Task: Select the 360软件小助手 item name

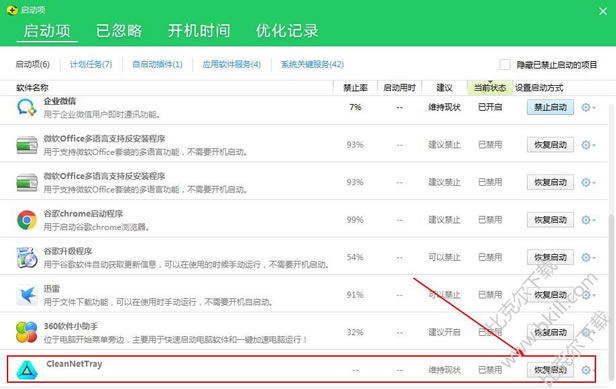Action: tap(71, 326)
